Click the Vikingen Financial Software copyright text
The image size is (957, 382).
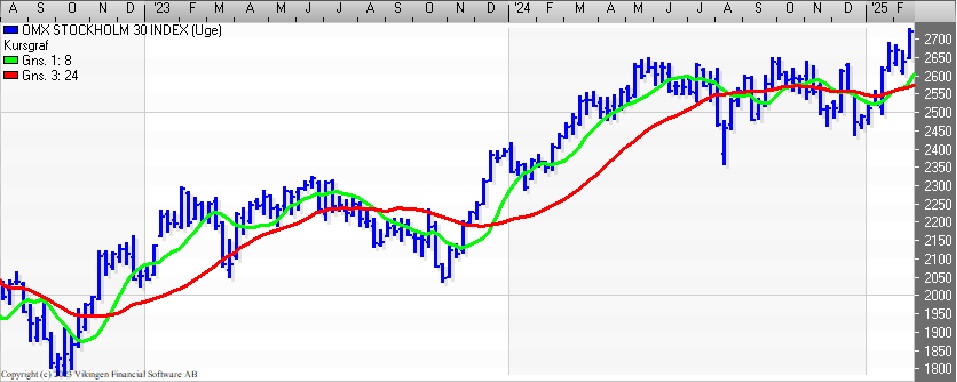(x=99, y=374)
